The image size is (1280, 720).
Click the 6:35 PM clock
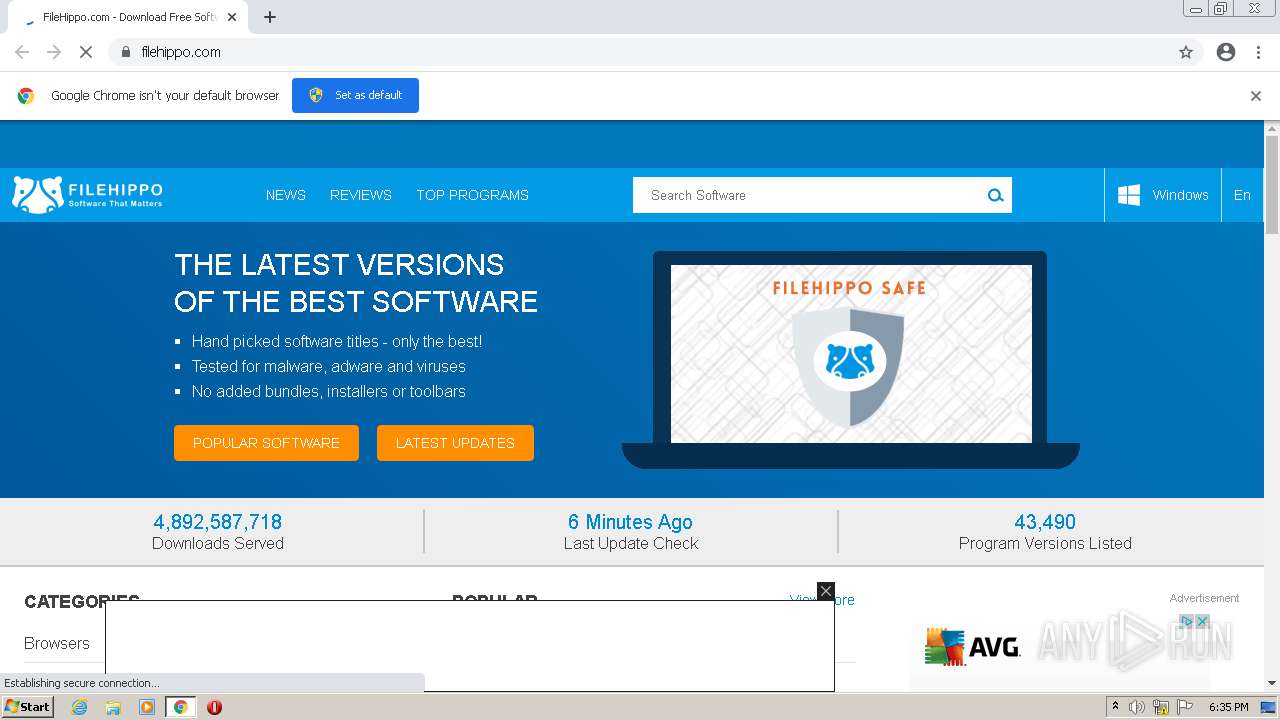point(1228,707)
